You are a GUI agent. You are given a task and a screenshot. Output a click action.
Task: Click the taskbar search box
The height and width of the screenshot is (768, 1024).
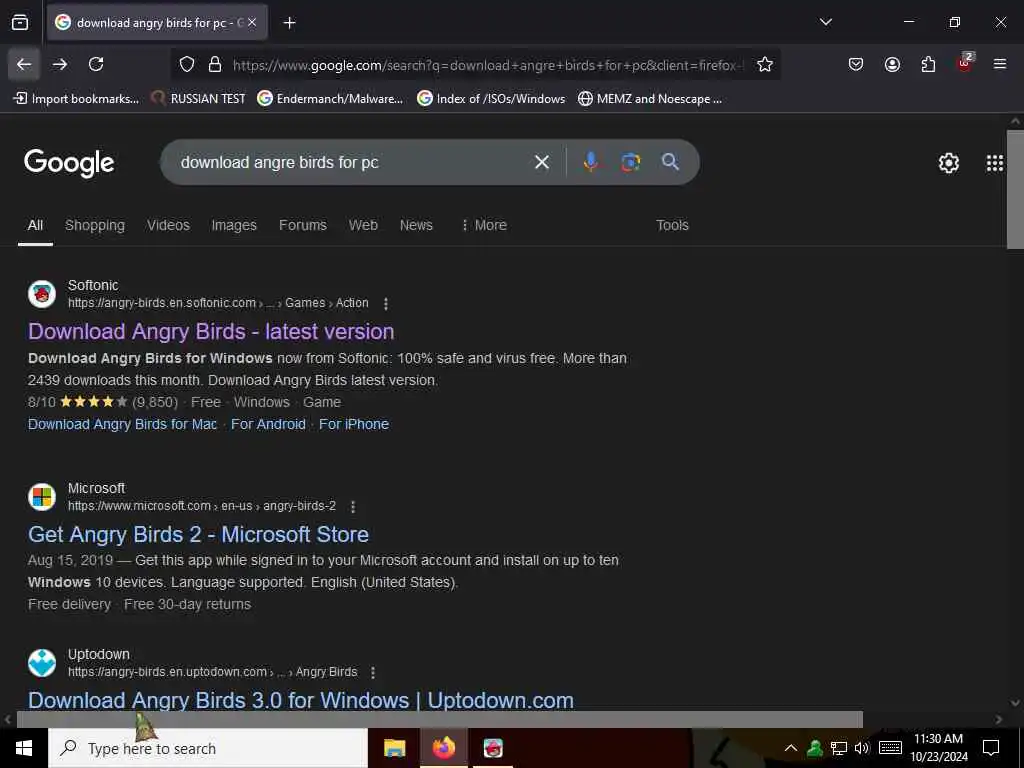[x=208, y=748]
